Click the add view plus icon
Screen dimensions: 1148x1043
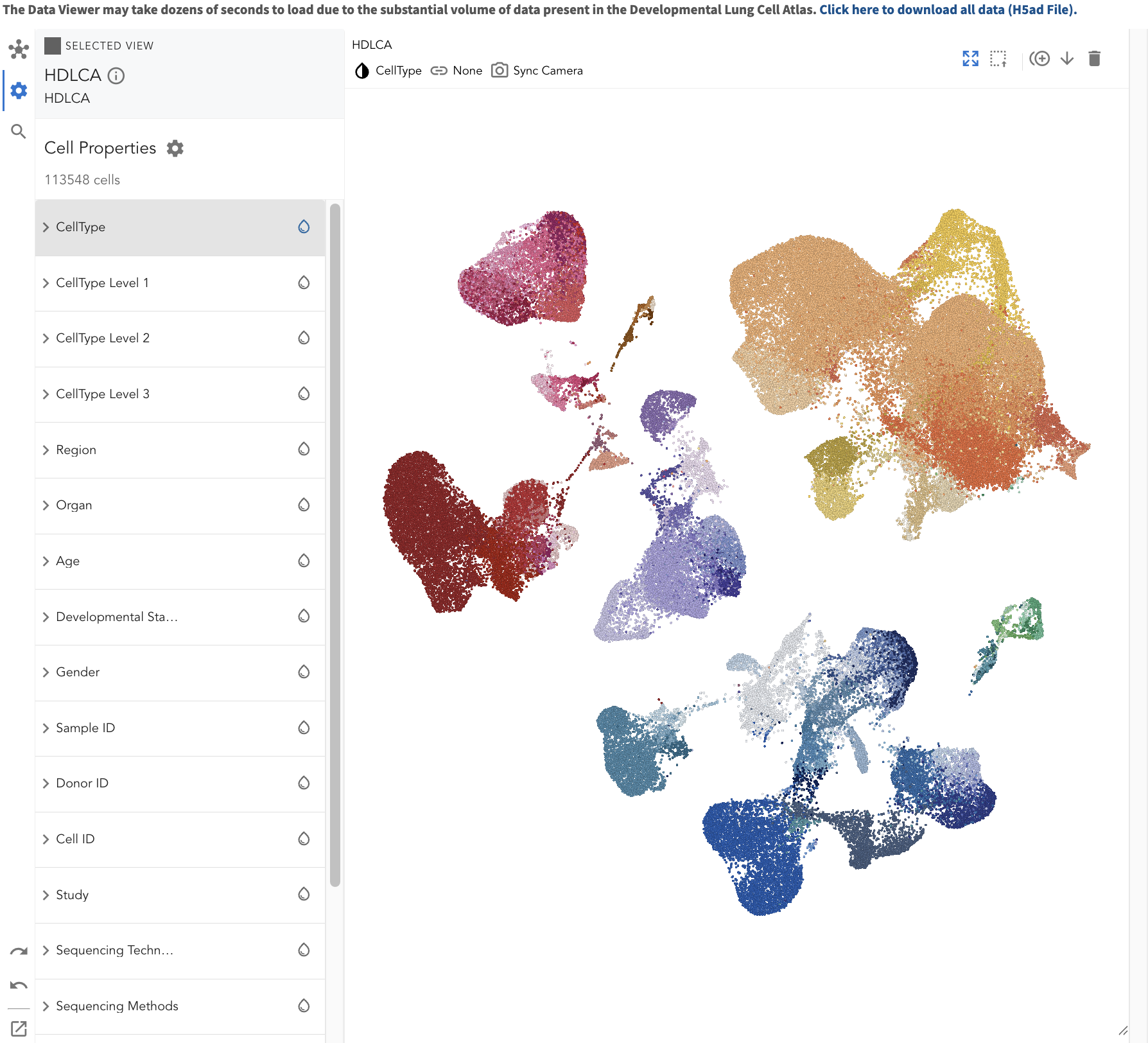[1039, 59]
